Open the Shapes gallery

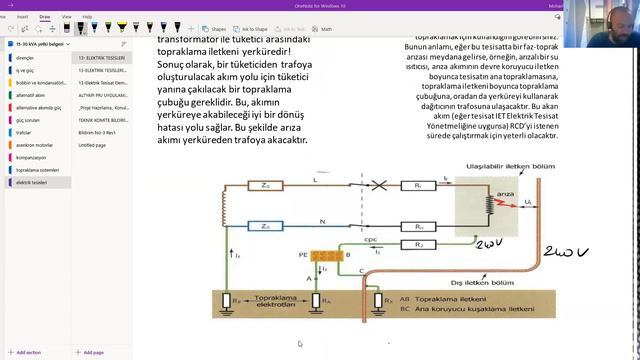click(214, 29)
